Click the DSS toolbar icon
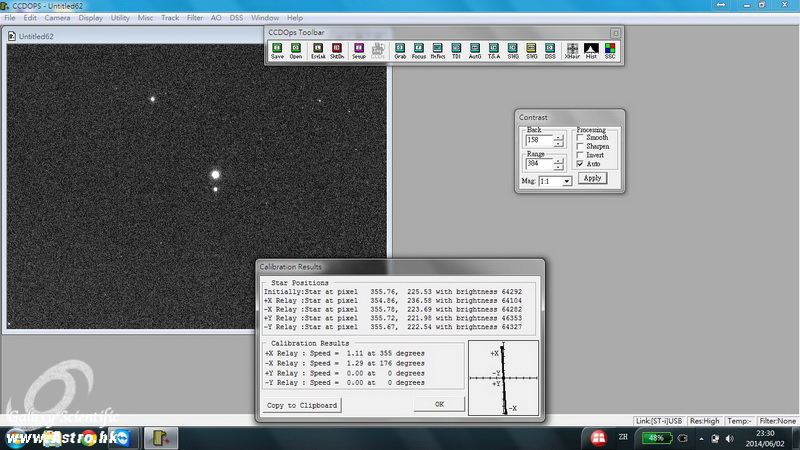Viewport: 800px width, 450px height. [x=550, y=50]
